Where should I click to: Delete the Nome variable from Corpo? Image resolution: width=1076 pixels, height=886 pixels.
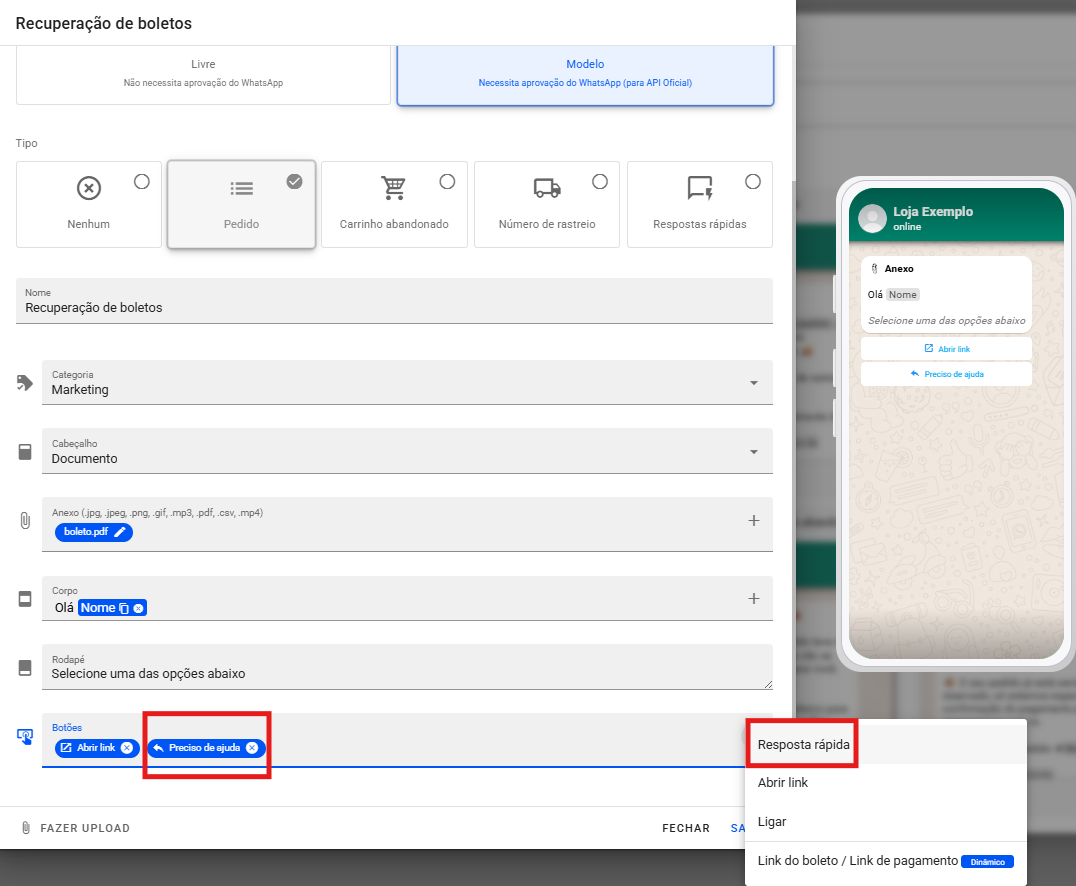[139, 608]
